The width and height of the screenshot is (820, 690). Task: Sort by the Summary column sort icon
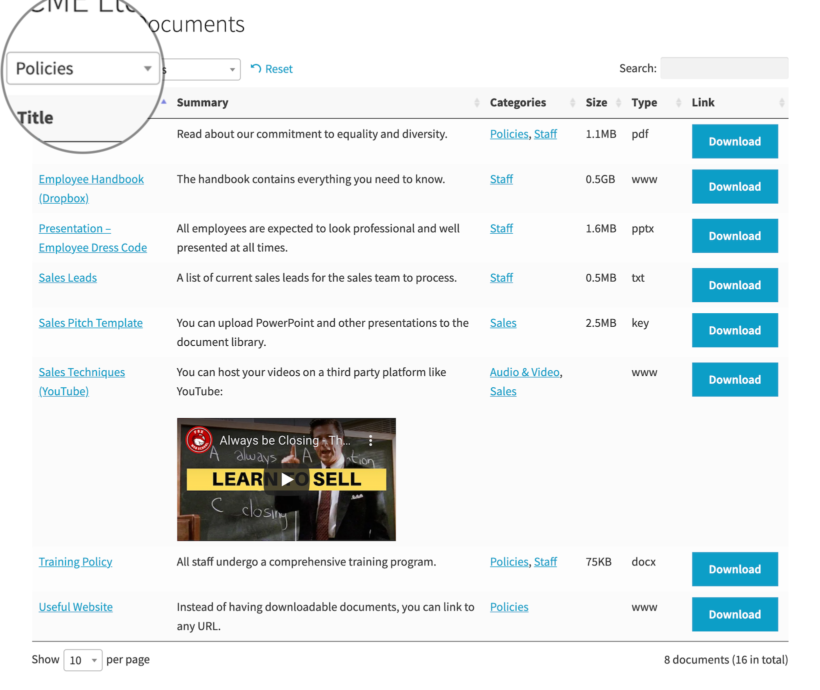[x=475, y=102]
